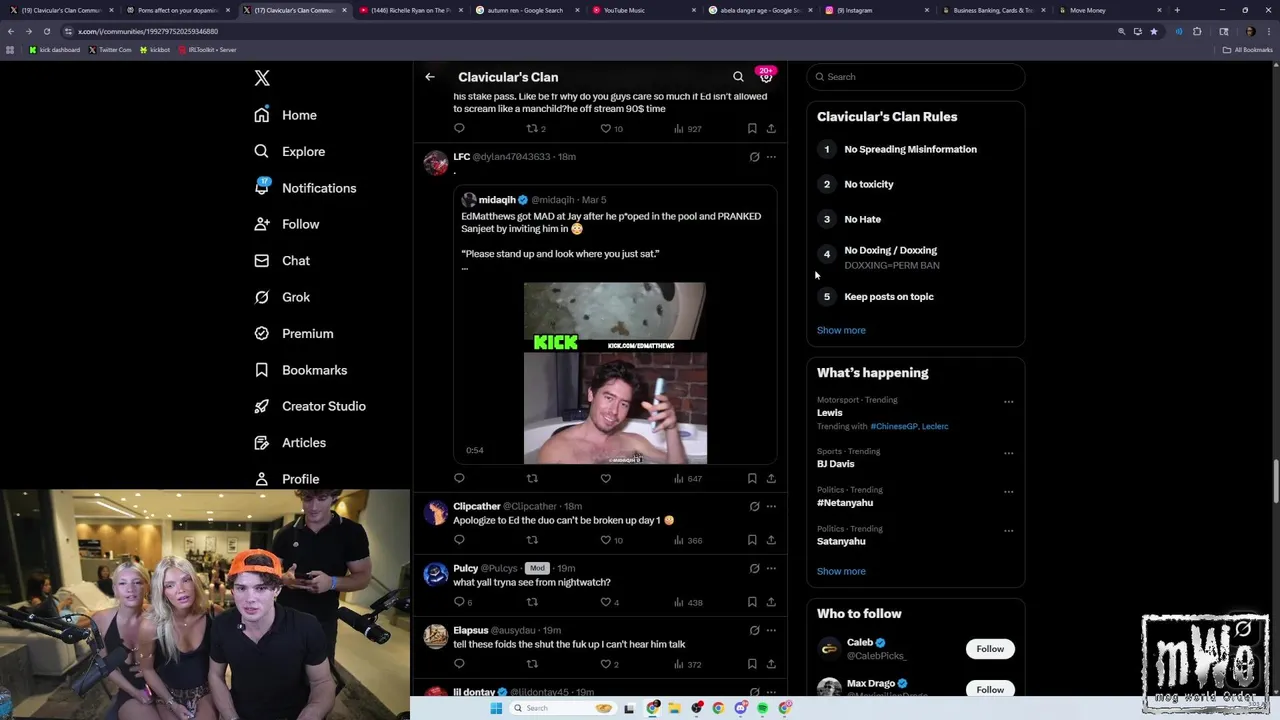
Task: Open more options on Elapsus post
Action: pos(771,631)
